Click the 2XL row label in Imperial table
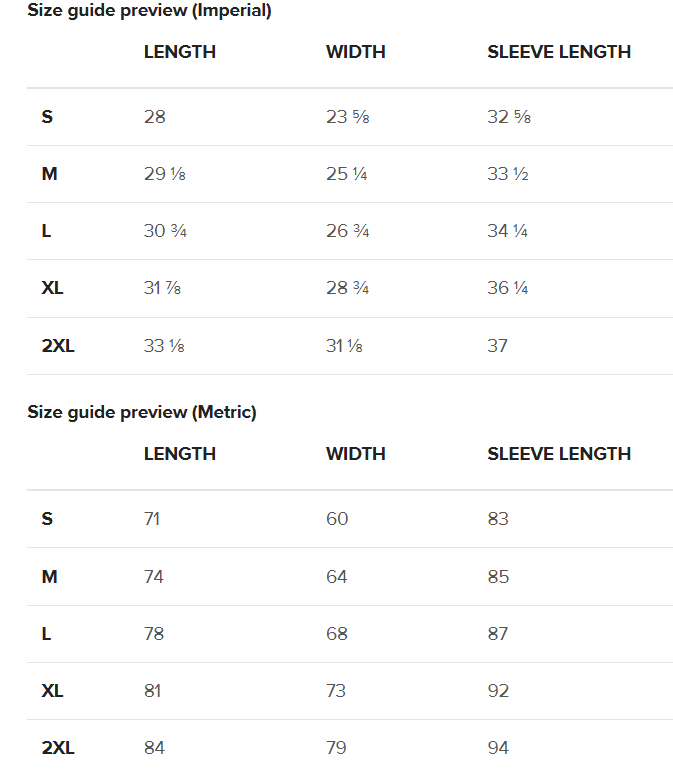 58,346
